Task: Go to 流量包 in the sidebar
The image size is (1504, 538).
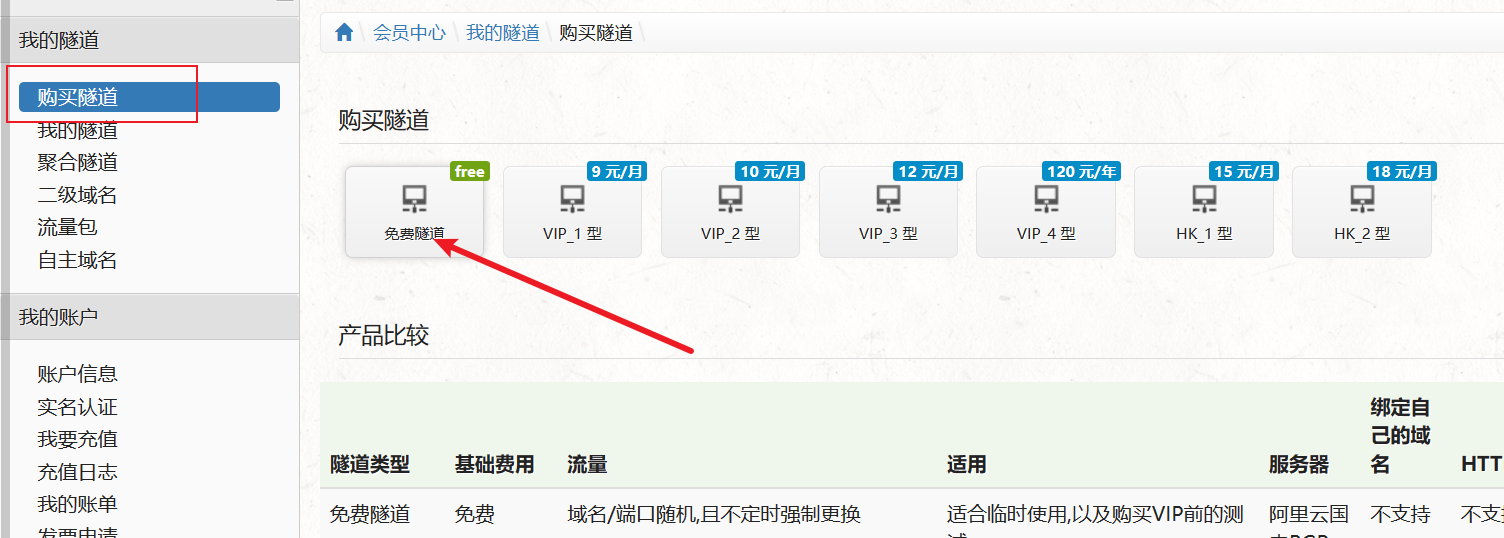Action: tap(68, 227)
